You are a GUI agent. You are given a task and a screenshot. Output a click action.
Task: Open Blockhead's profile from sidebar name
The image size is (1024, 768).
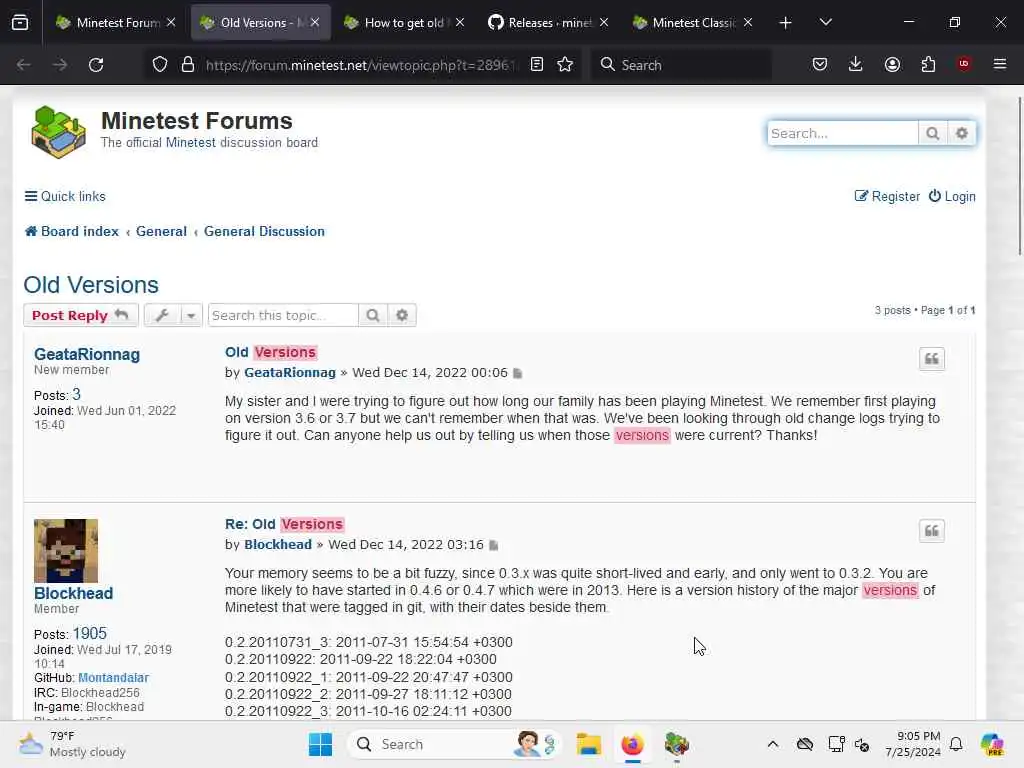[x=73, y=593]
